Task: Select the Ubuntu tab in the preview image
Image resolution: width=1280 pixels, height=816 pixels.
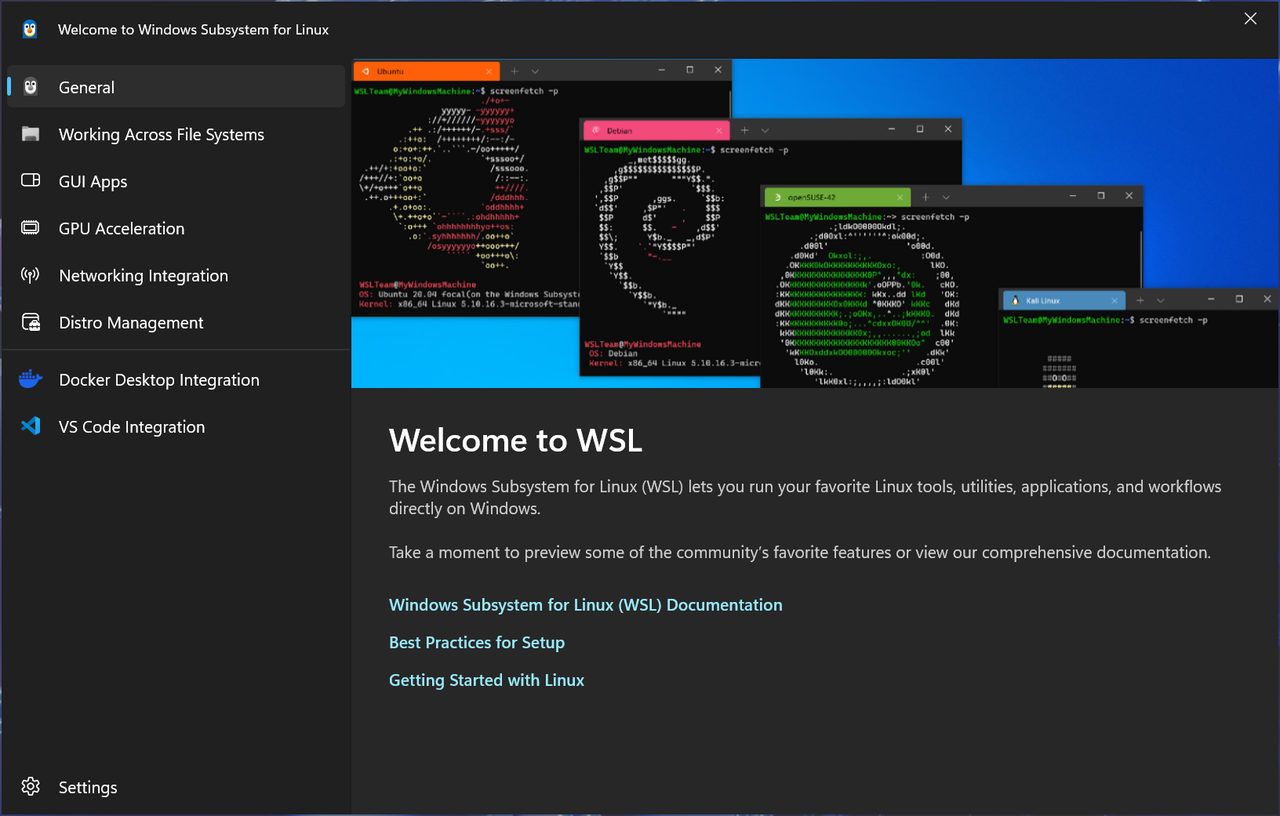Action: [x=420, y=70]
